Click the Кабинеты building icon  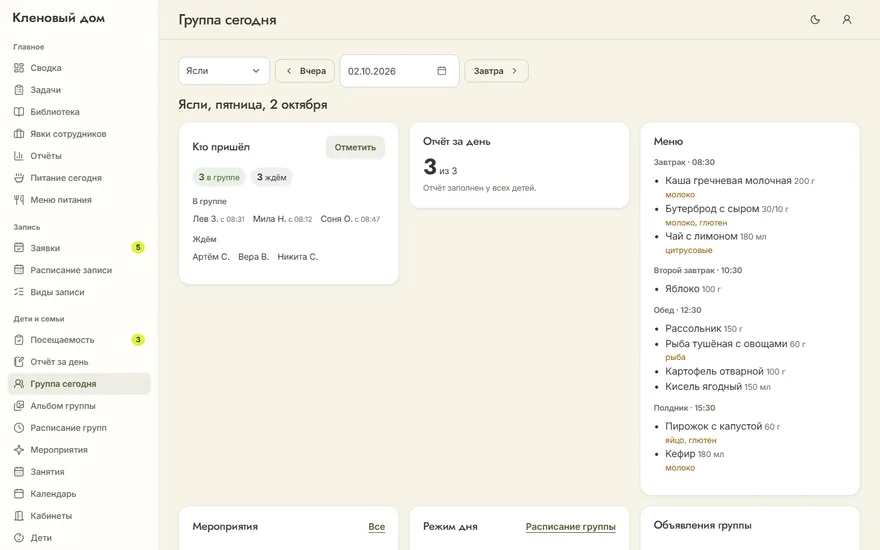click(19, 515)
